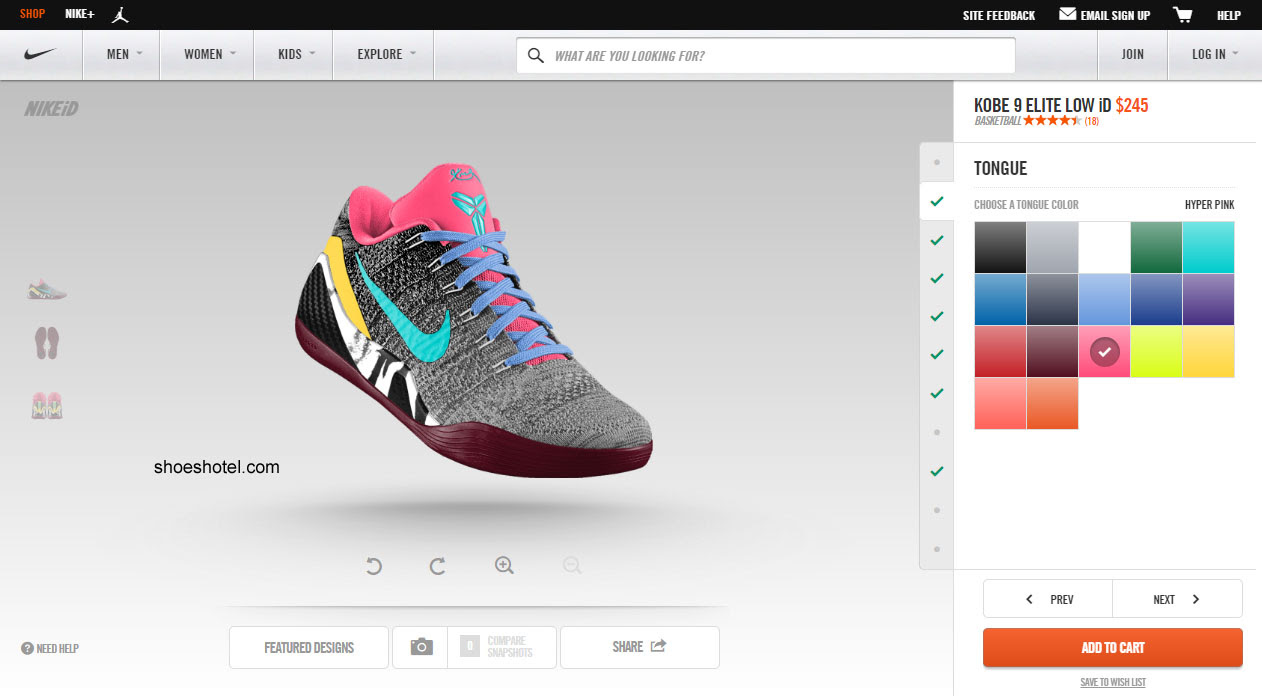Viewport: 1262px width, 696px height.
Task: Choose the light grey tongue color
Action: (x=1052, y=247)
